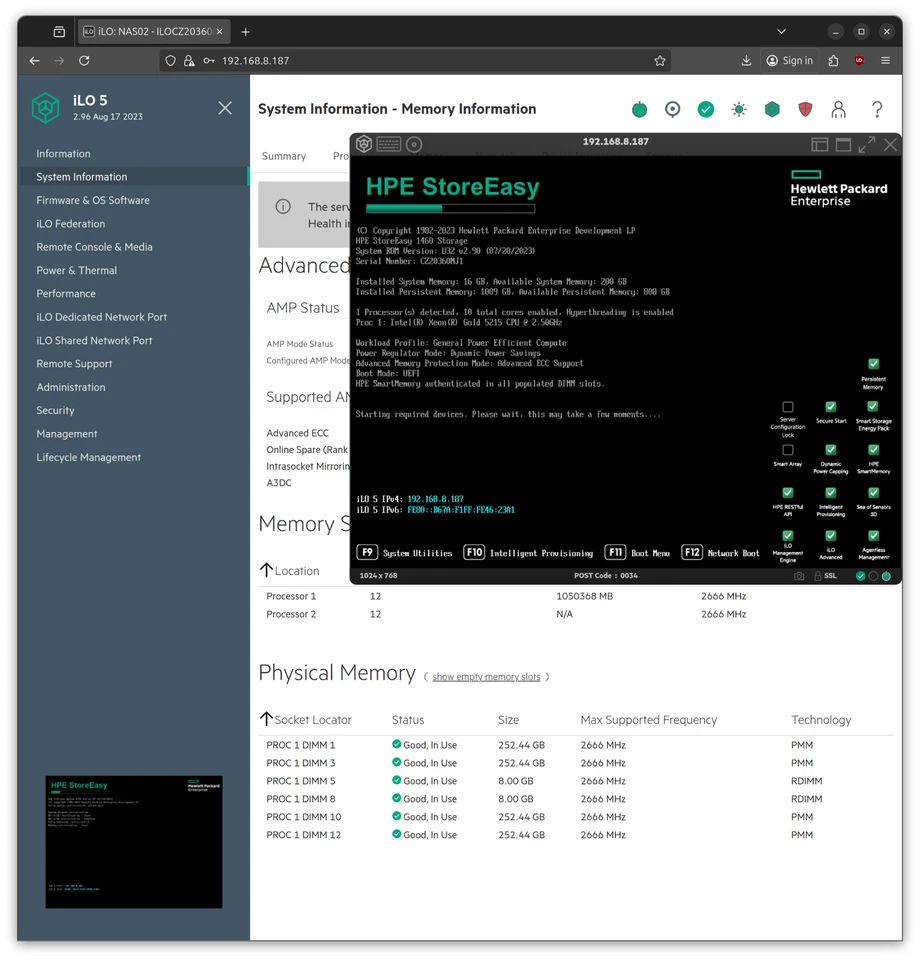Click show empty memory slots link
The image size is (920, 960).
coord(486,677)
